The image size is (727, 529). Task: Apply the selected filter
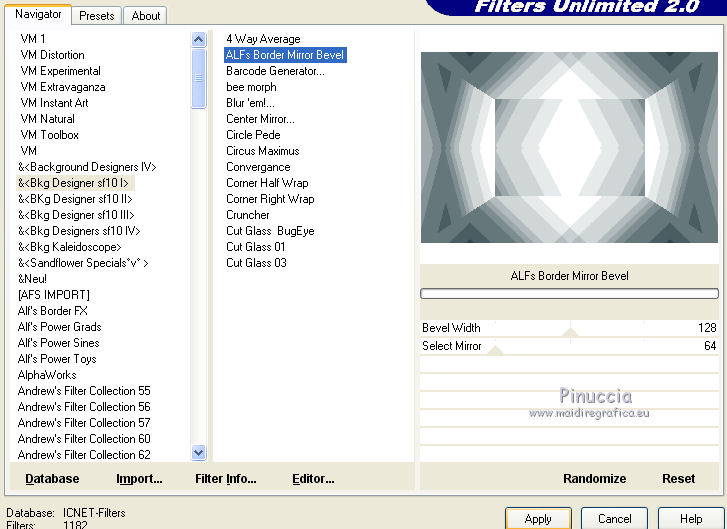[538, 518]
